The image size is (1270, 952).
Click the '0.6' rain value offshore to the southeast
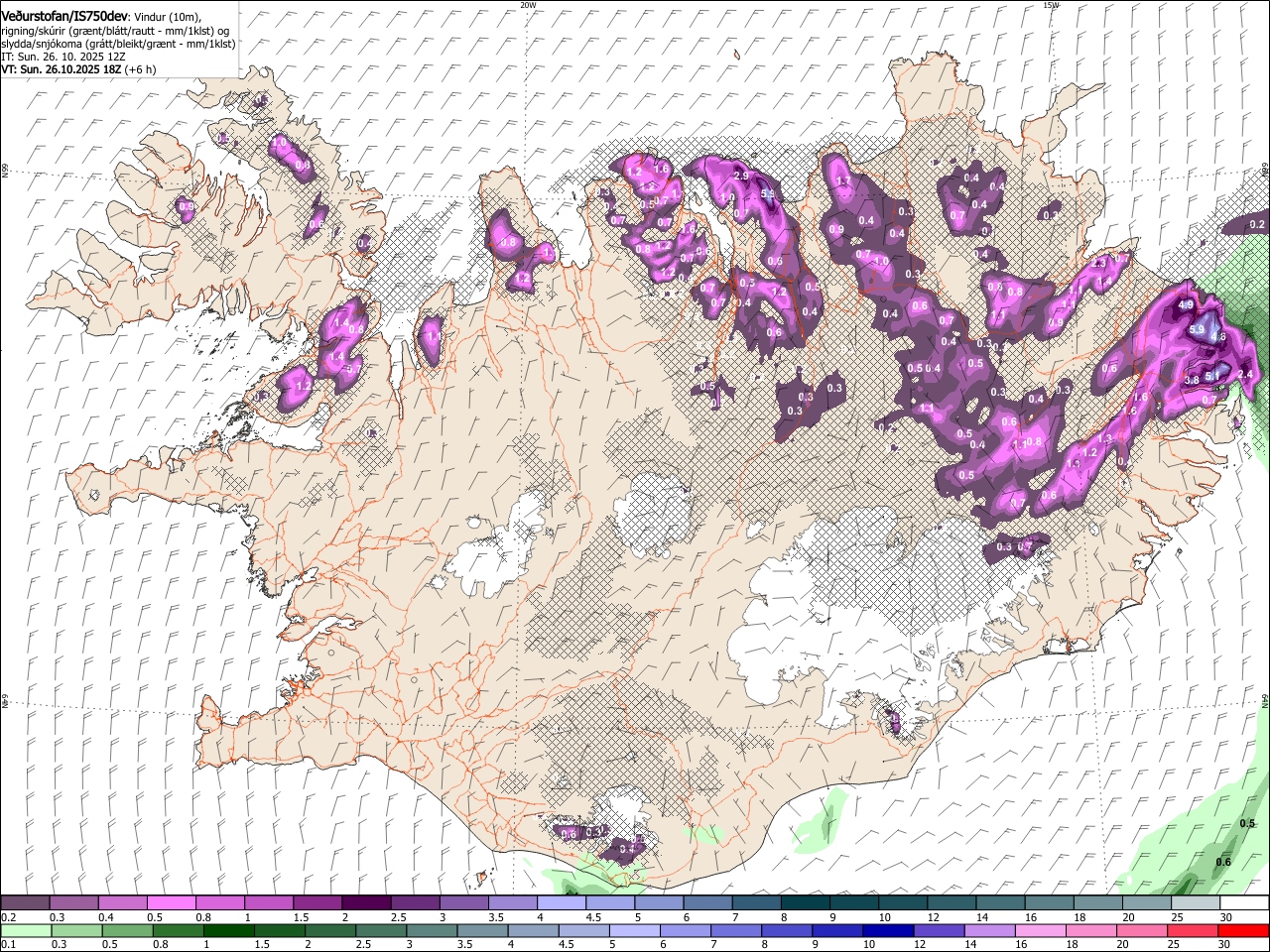[x=1223, y=862]
